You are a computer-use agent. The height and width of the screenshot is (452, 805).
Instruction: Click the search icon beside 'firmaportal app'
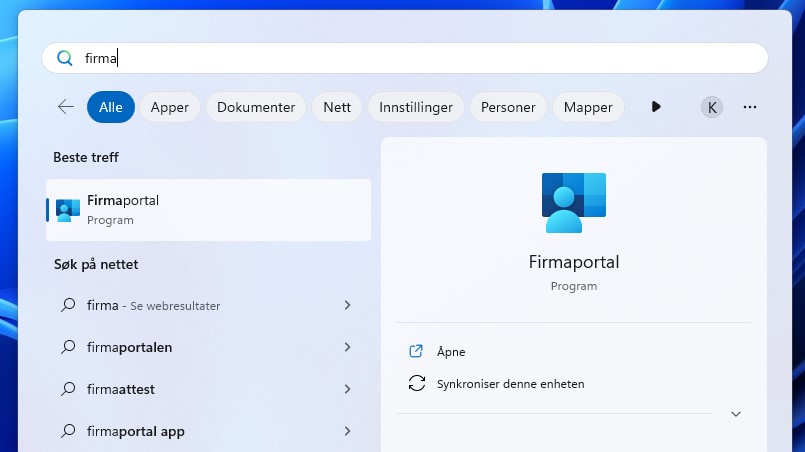pyautogui.click(x=68, y=431)
